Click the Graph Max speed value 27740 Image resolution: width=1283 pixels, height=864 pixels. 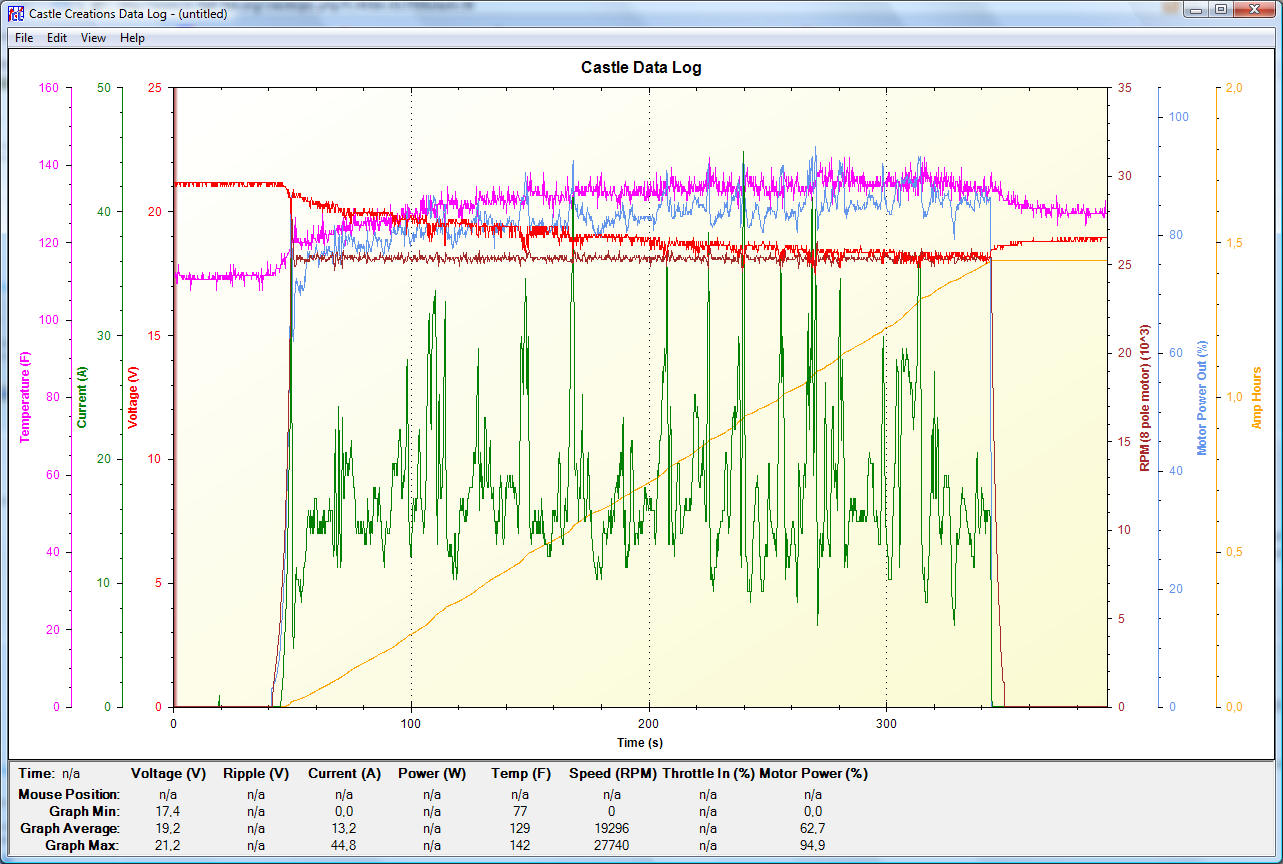point(611,845)
